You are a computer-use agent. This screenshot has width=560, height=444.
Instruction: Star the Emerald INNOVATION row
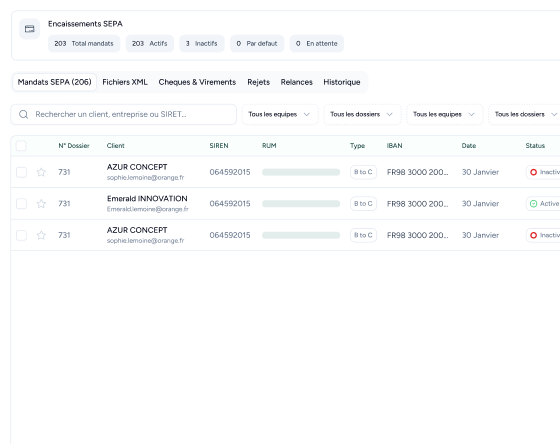[41, 204]
